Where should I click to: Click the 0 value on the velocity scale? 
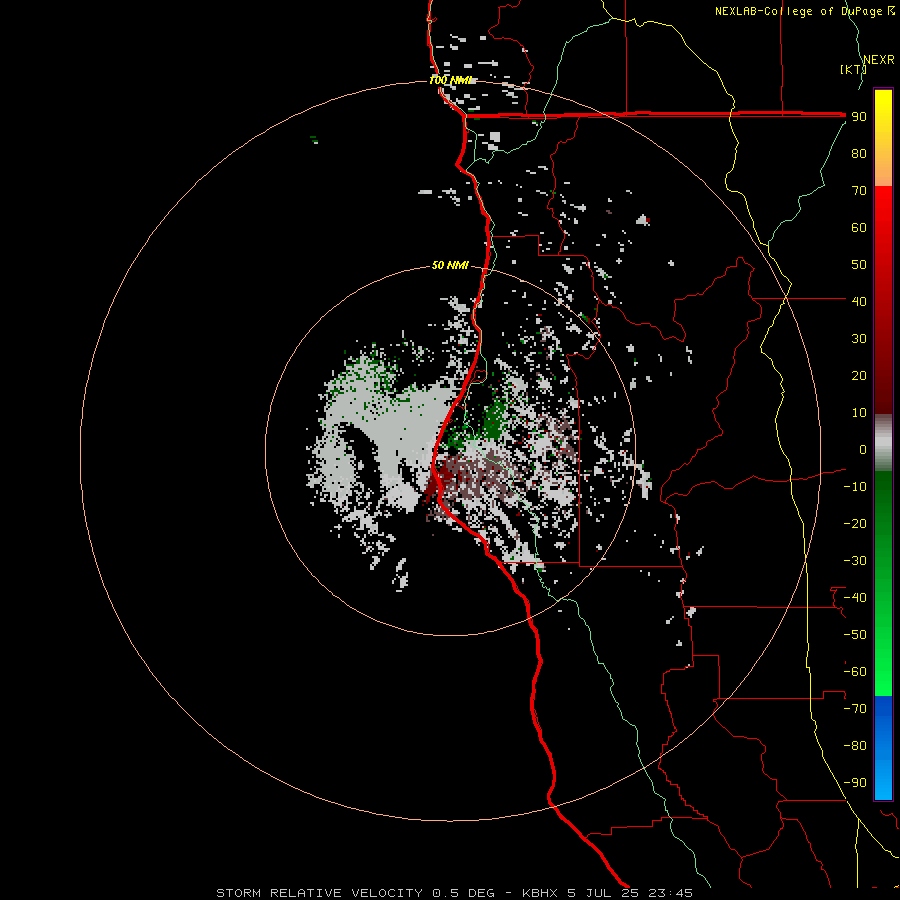point(863,449)
